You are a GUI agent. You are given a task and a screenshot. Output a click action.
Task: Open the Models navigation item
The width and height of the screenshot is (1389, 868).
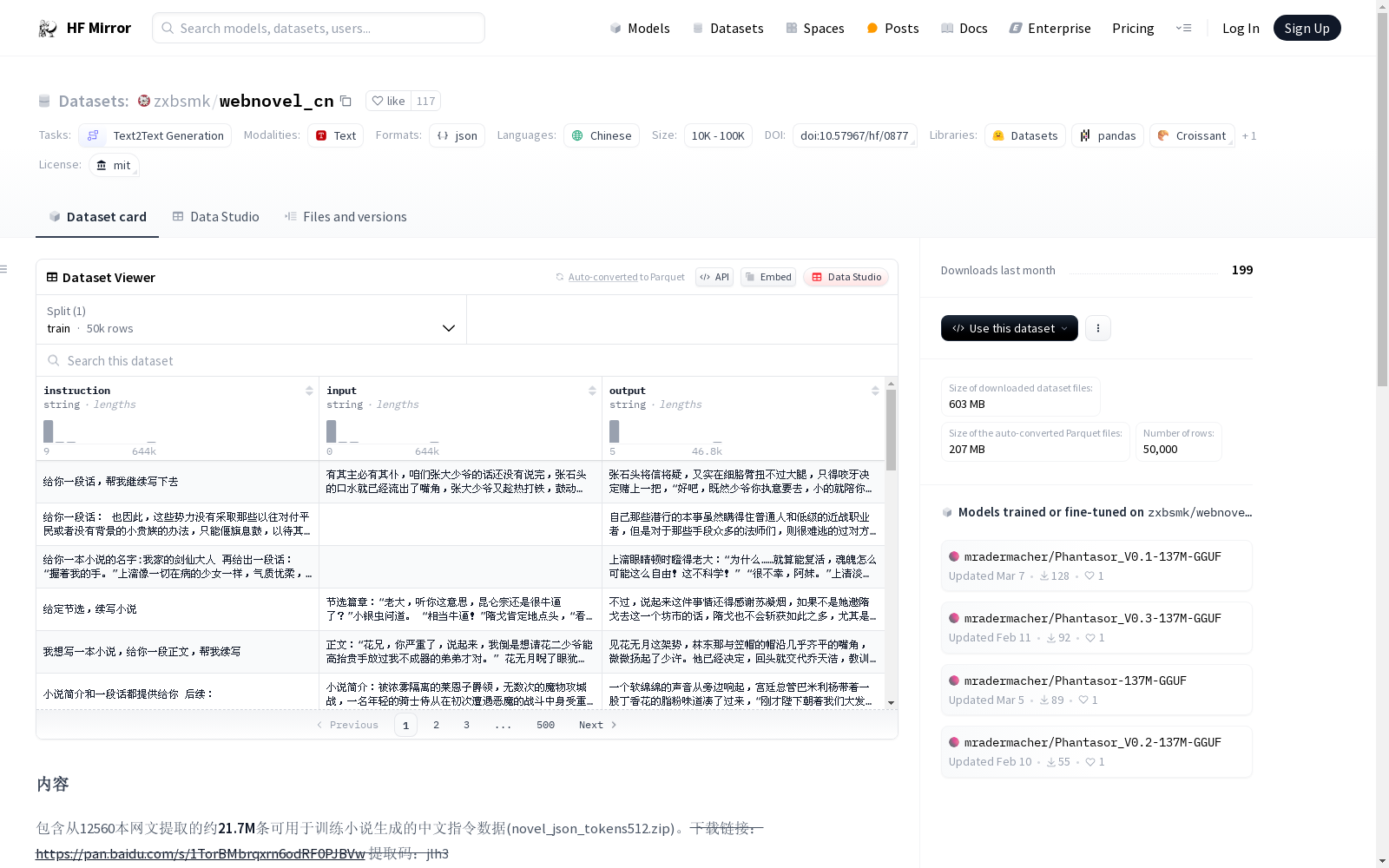click(640, 28)
